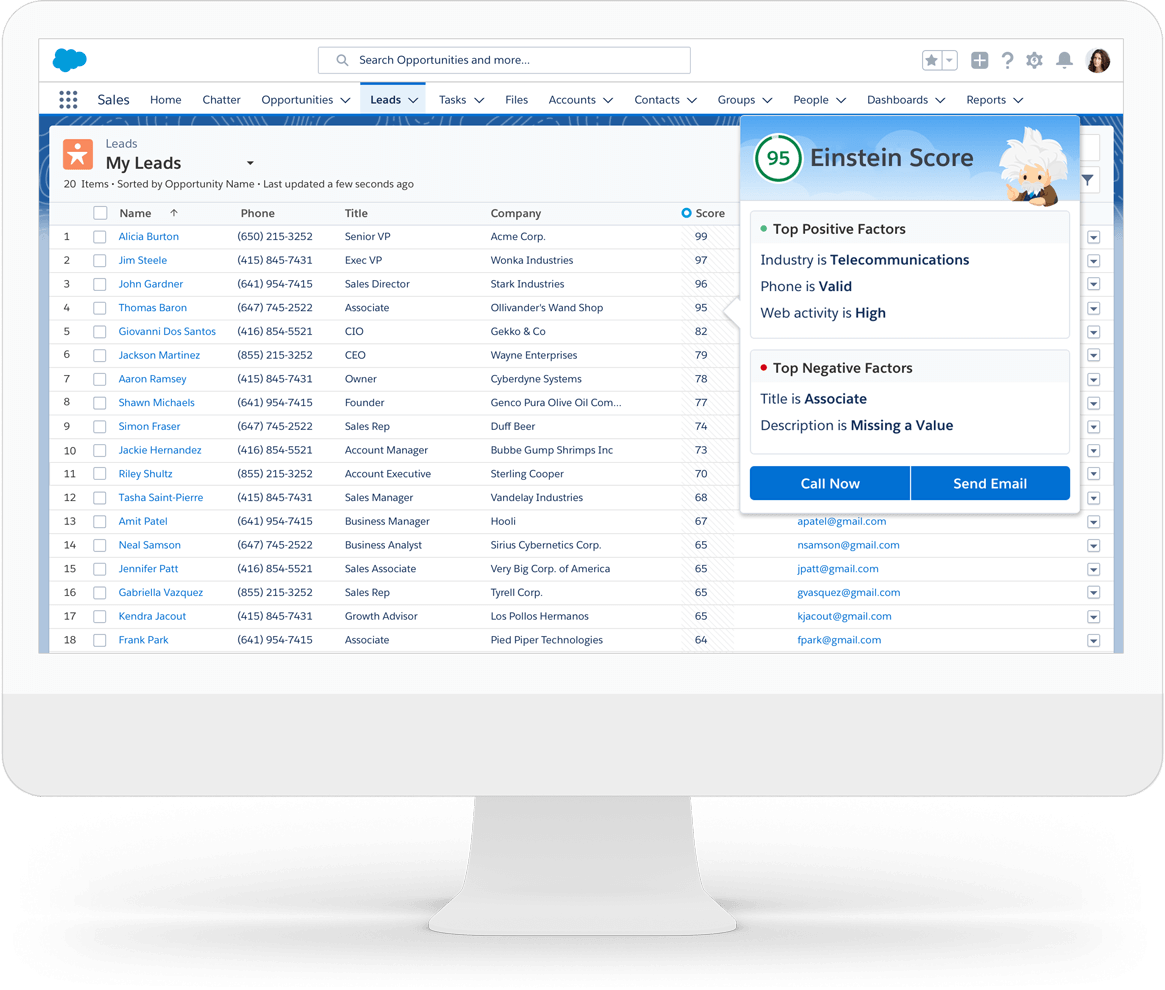This screenshot has width=1165, height=990.
Task: Open the App Launcher grid icon
Action: pyautogui.click(x=68, y=100)
